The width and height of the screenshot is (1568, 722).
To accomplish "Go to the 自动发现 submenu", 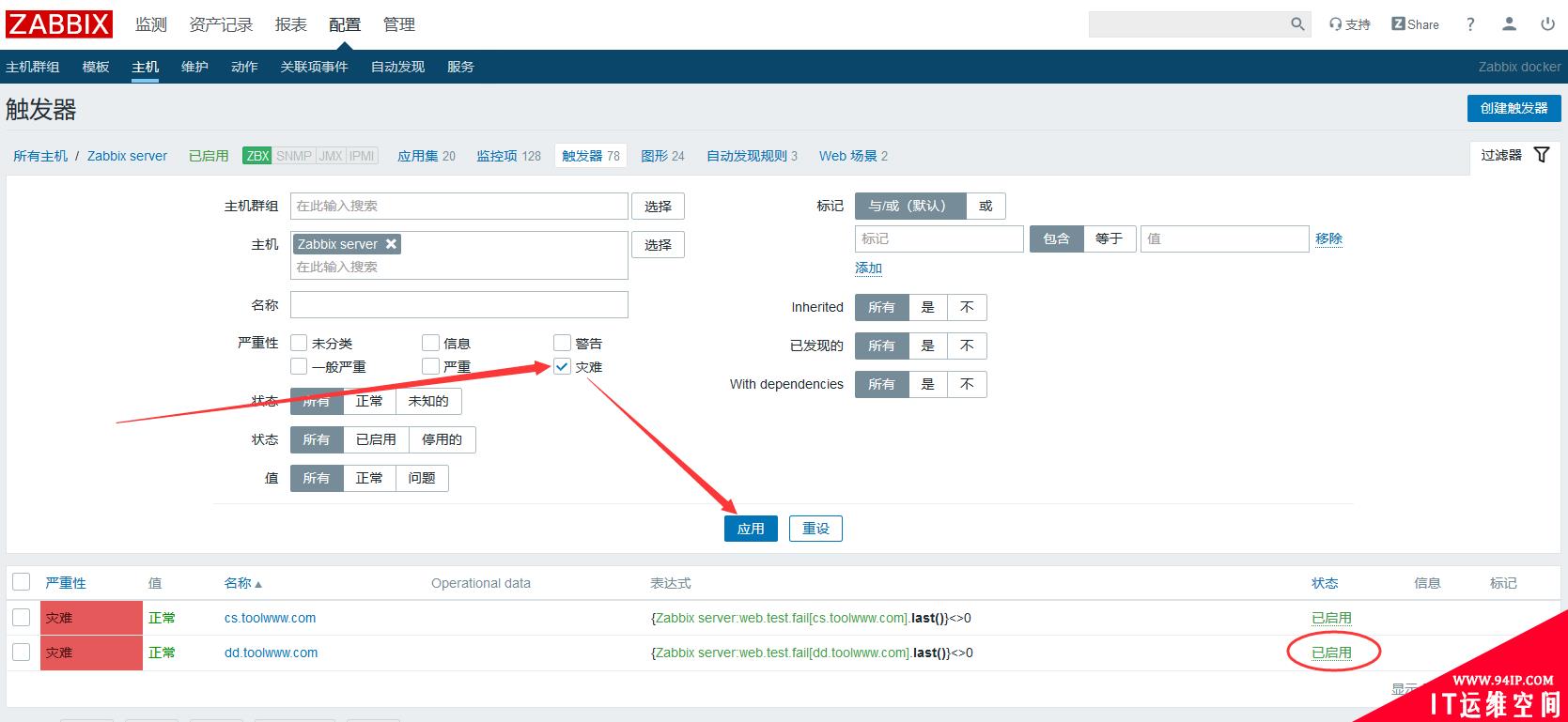I will tap(398, 67).
